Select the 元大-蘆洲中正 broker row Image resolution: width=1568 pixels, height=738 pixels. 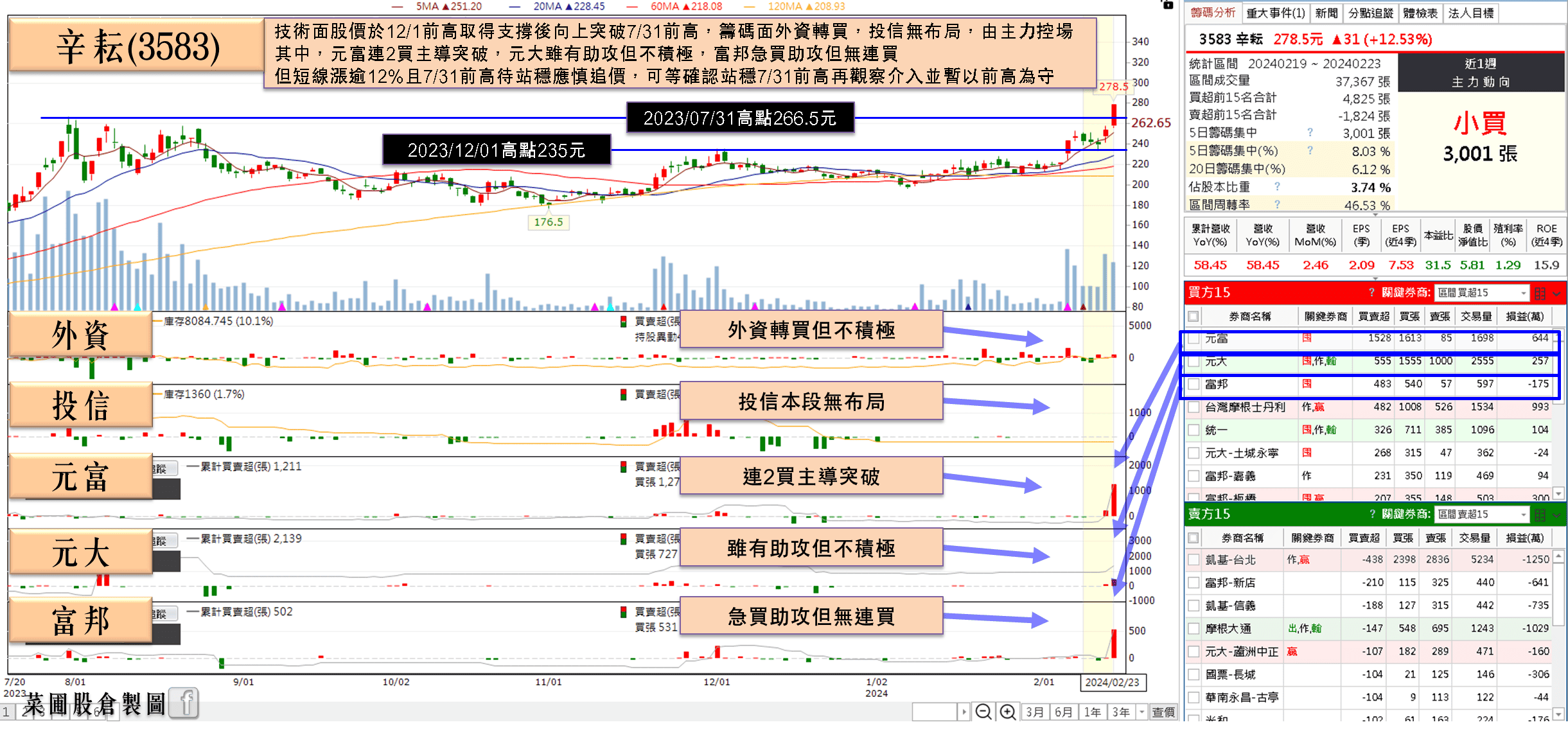pyautogui.click(x=1370, y=652)
